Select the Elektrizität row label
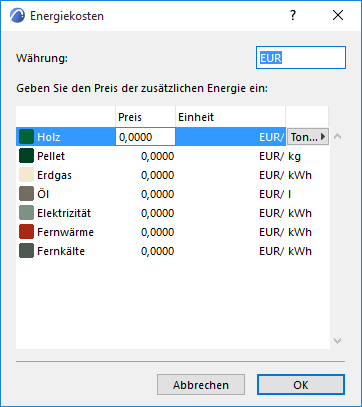This screenshot has height=407, width=362. [x=64, y=213]
